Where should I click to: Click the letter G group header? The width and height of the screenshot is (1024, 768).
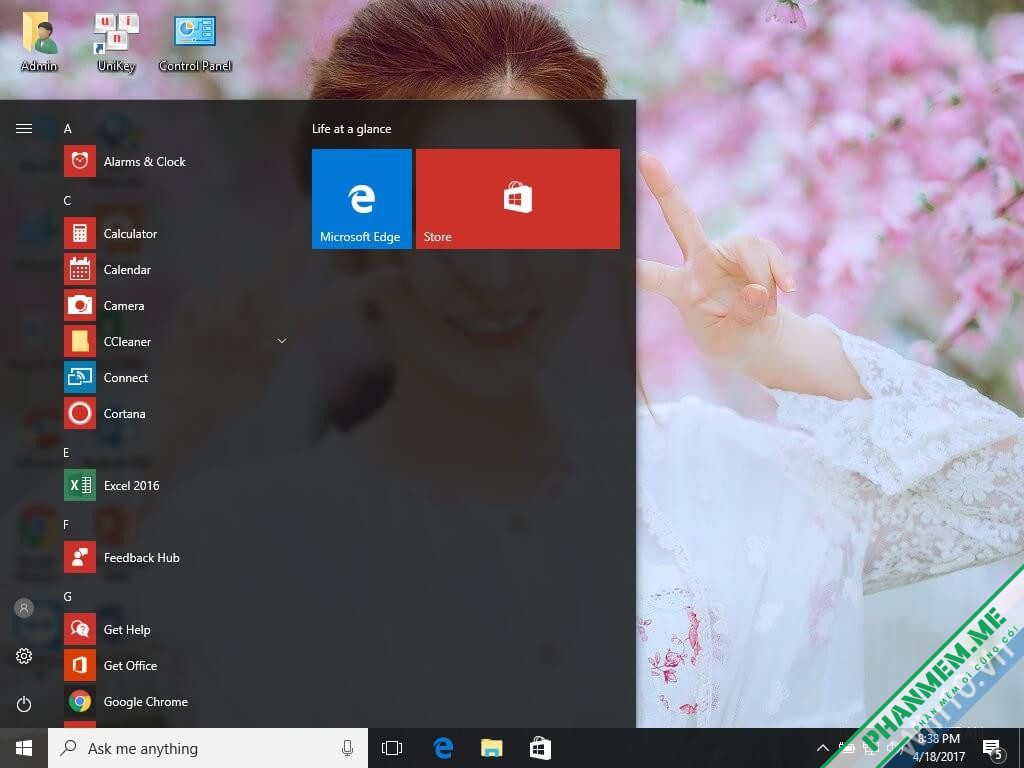click(67, 596)
